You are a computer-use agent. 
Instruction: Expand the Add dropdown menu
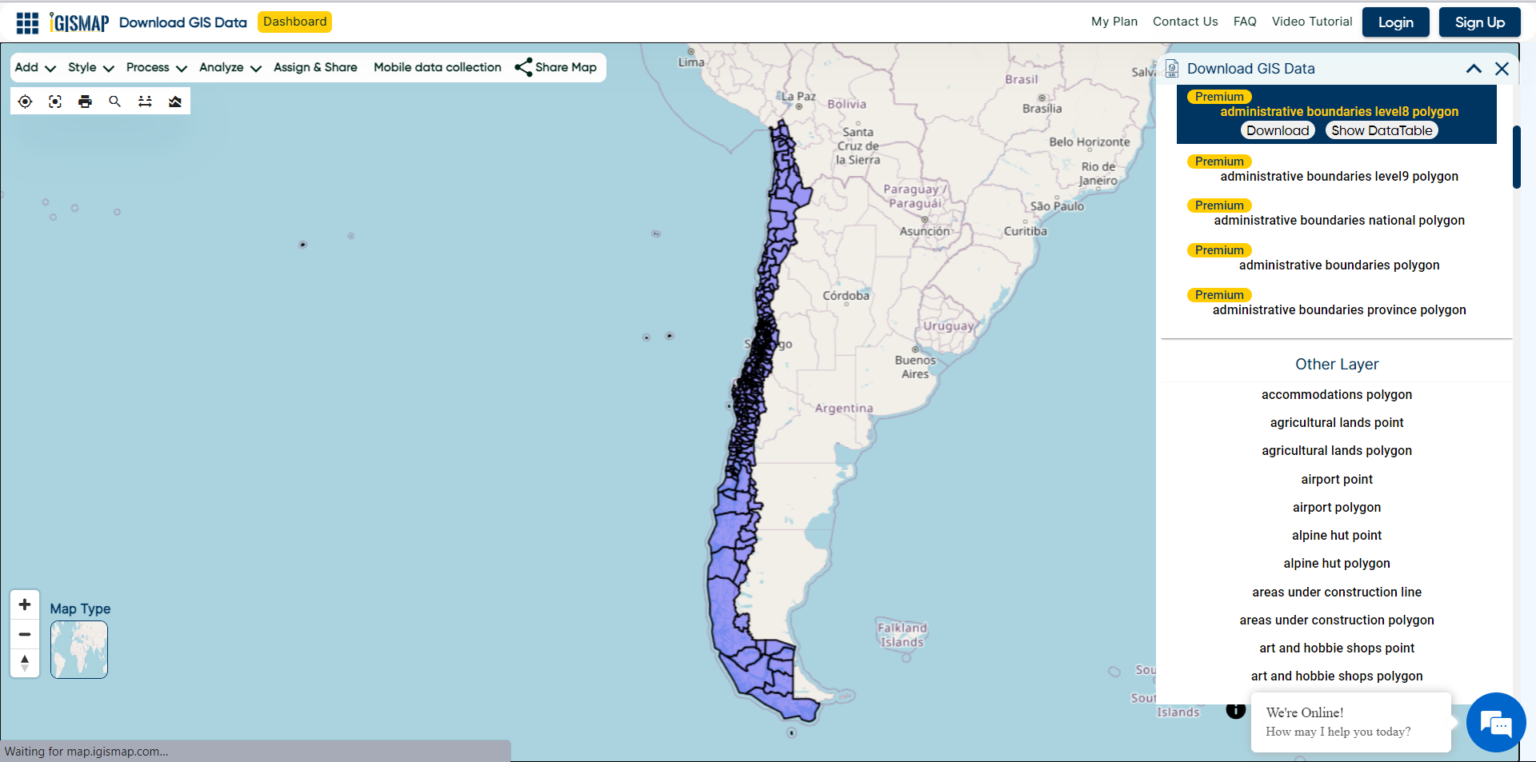[x=35, y=68]
